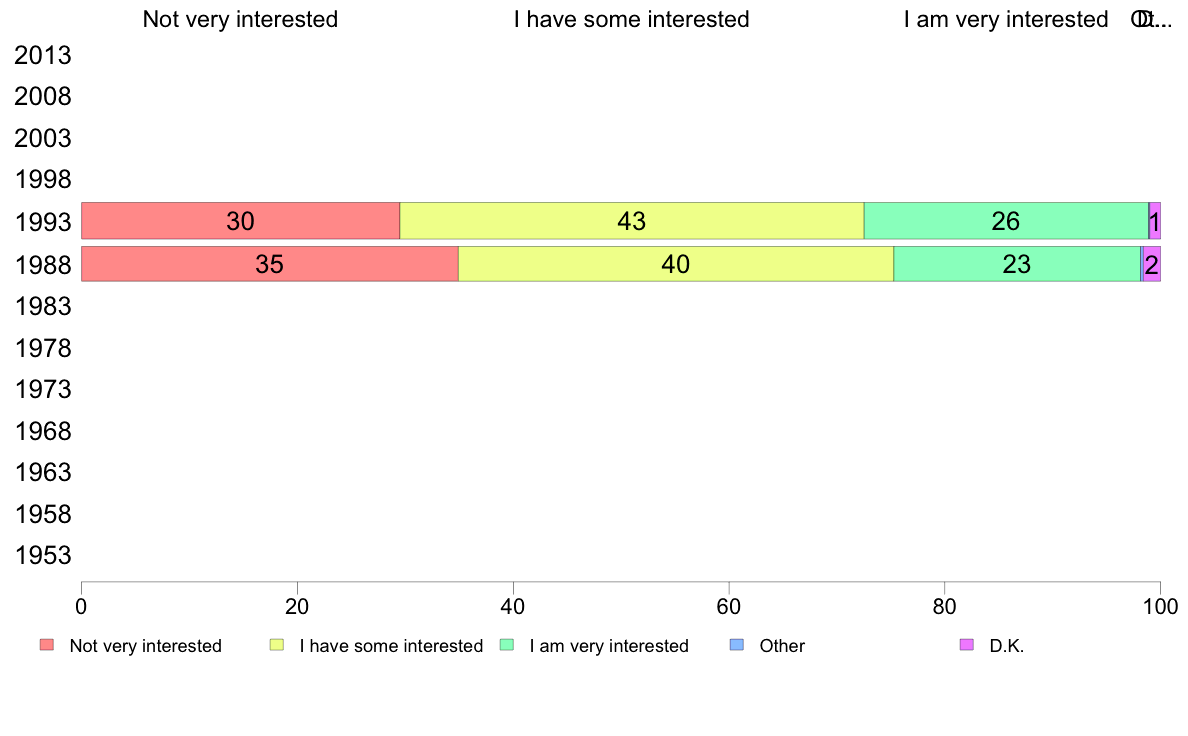This screenshot has width=1188, height=736.
Task: Select the 1988 bar segment labeled 40
Action: click(x=676, y=264)
